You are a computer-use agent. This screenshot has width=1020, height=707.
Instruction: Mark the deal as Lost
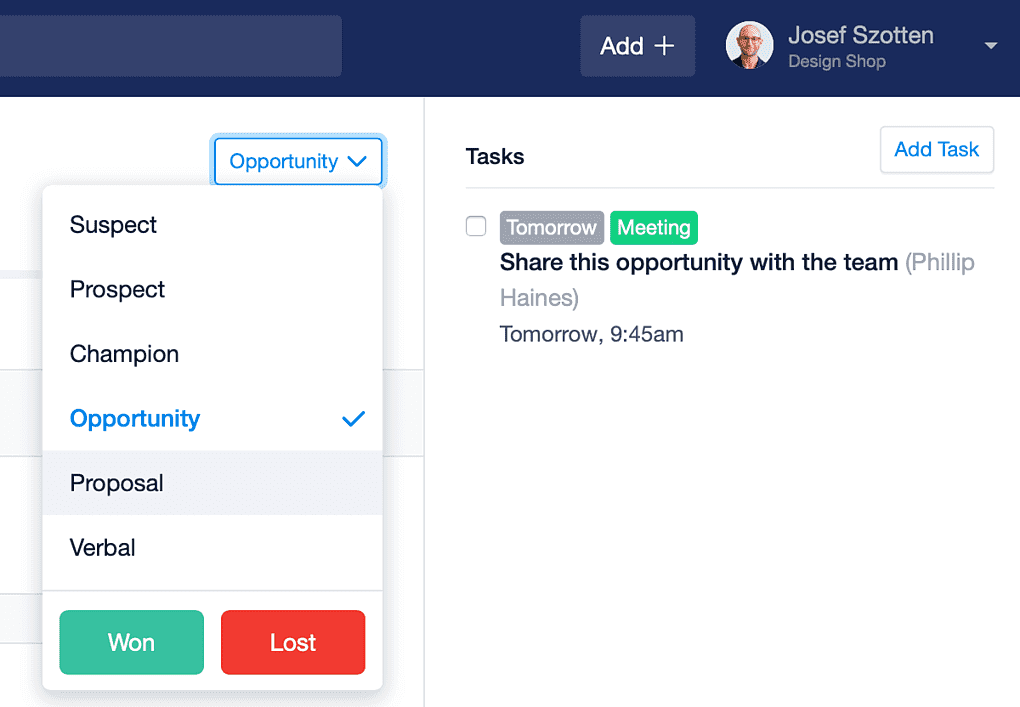click(293, 642)
